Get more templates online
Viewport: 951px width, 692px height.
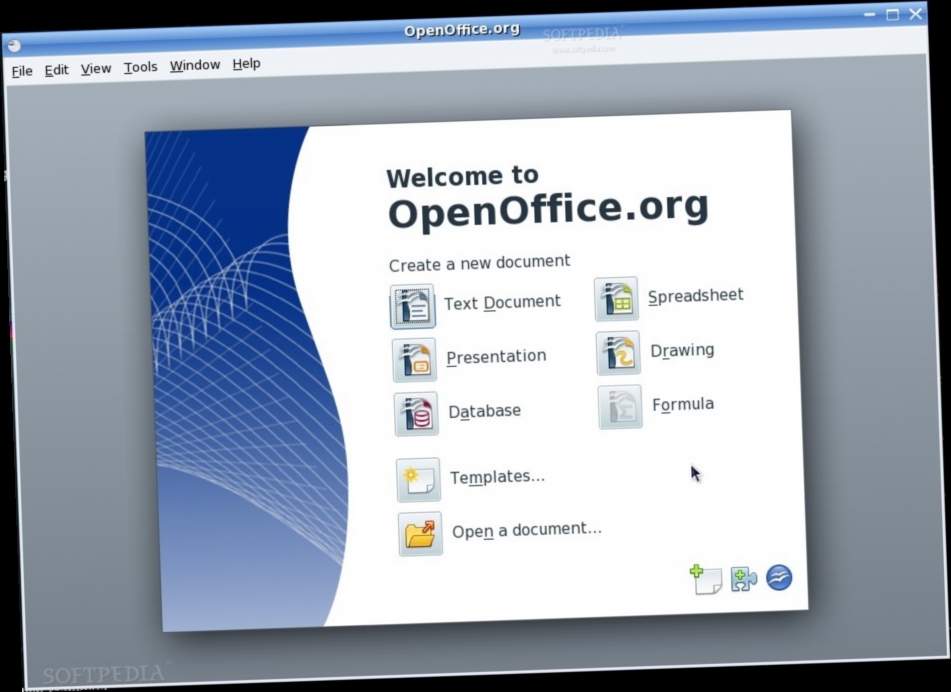(708, 577)
